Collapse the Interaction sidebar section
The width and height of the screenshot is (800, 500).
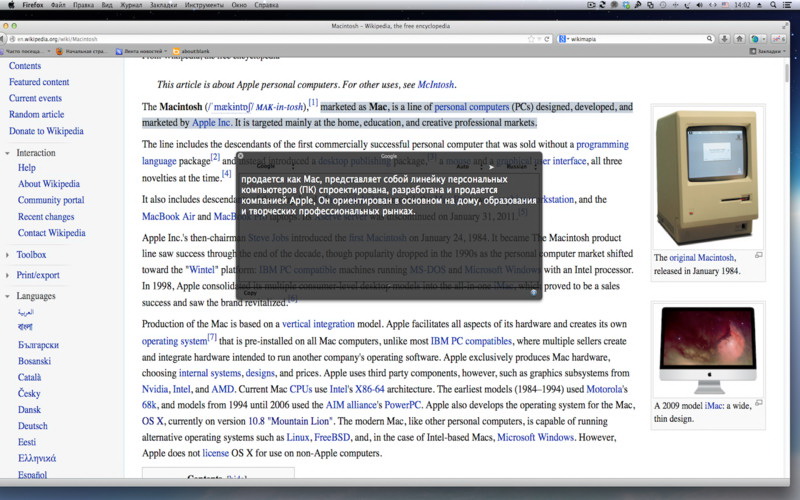pos(35,153)
